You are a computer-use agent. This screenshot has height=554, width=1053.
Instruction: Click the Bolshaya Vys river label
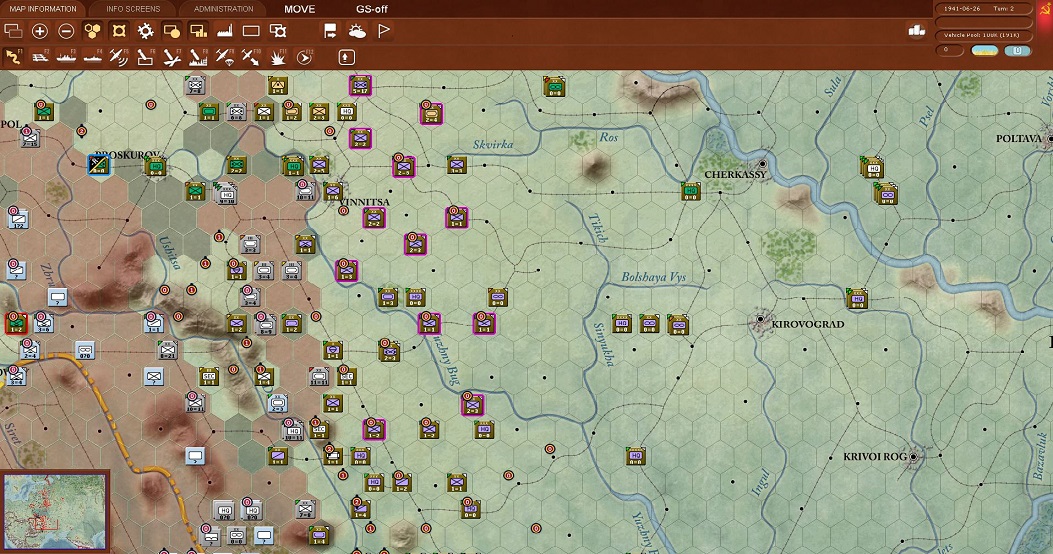point(653,277)
